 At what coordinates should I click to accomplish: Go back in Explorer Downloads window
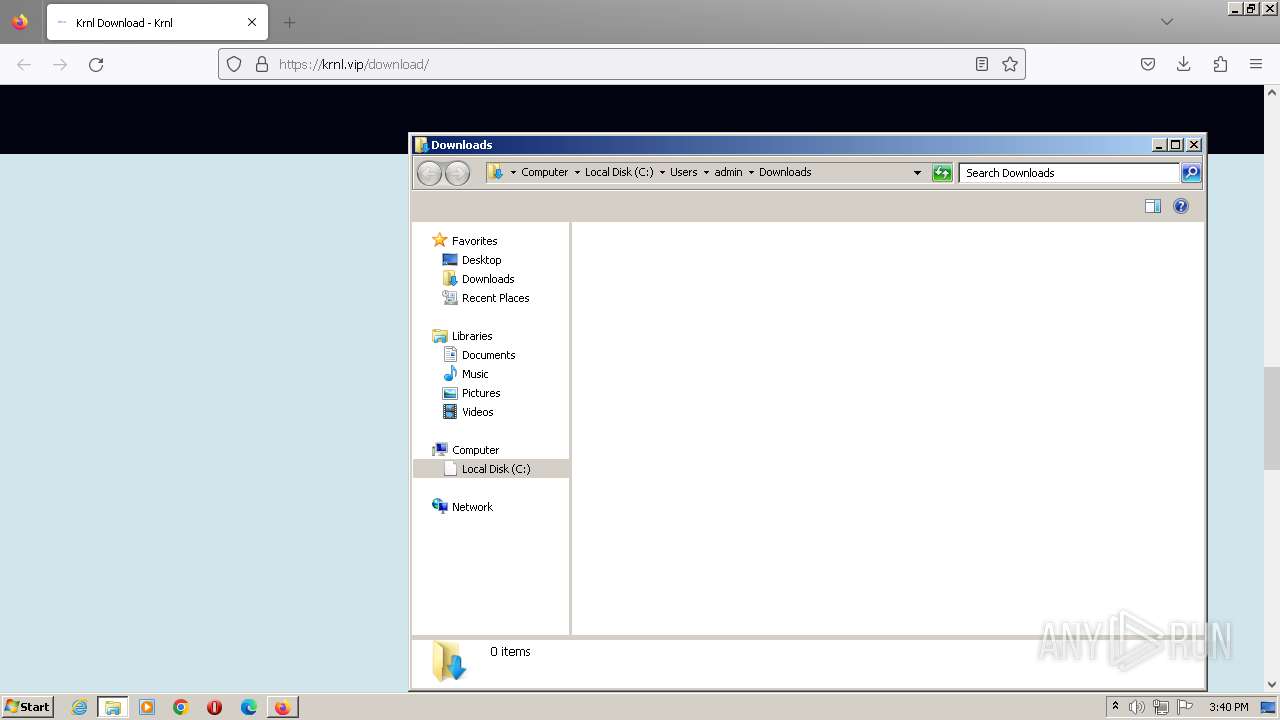click(x=429, y=173)
